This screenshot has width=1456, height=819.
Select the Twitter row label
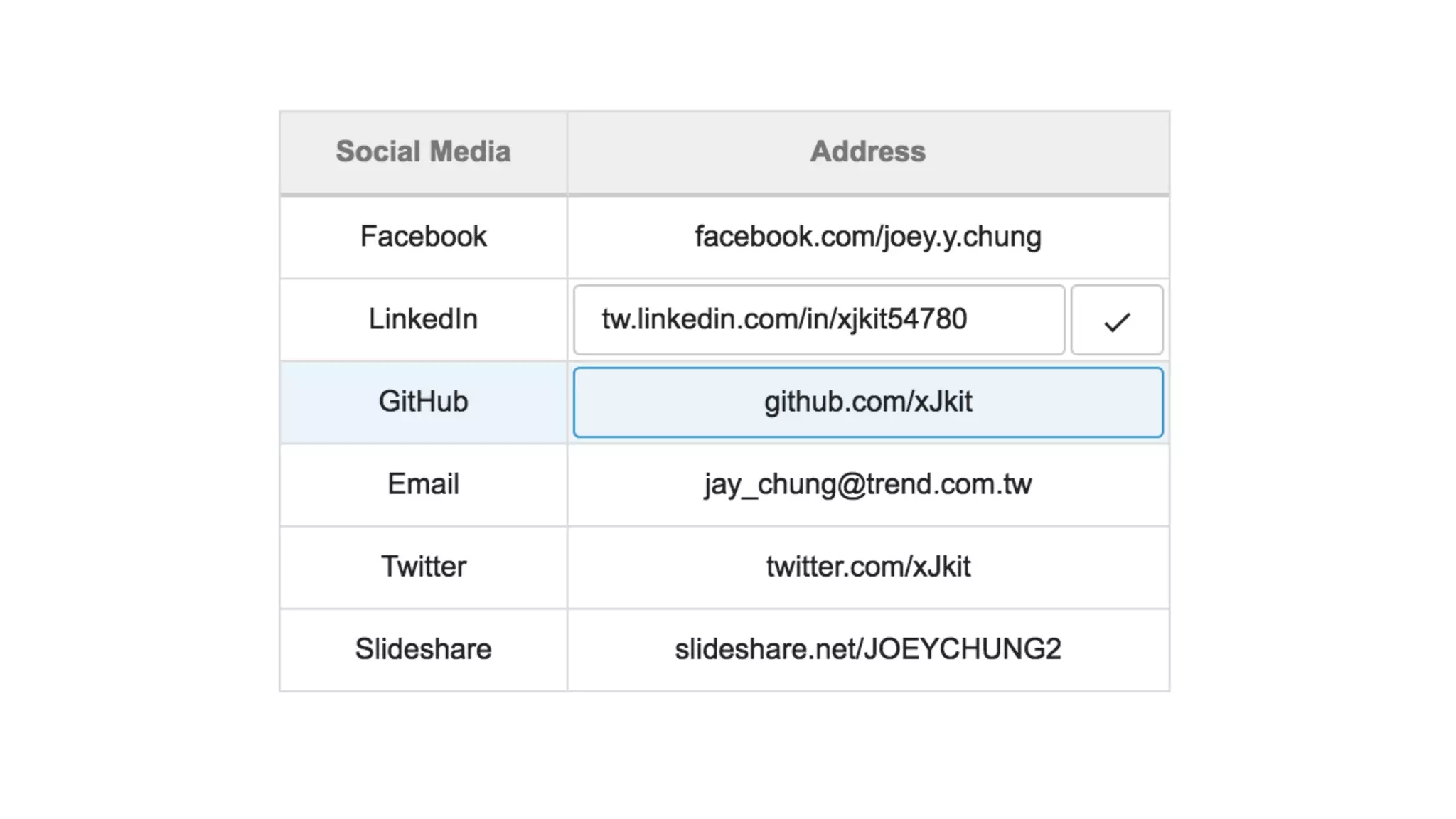[423, 567]
